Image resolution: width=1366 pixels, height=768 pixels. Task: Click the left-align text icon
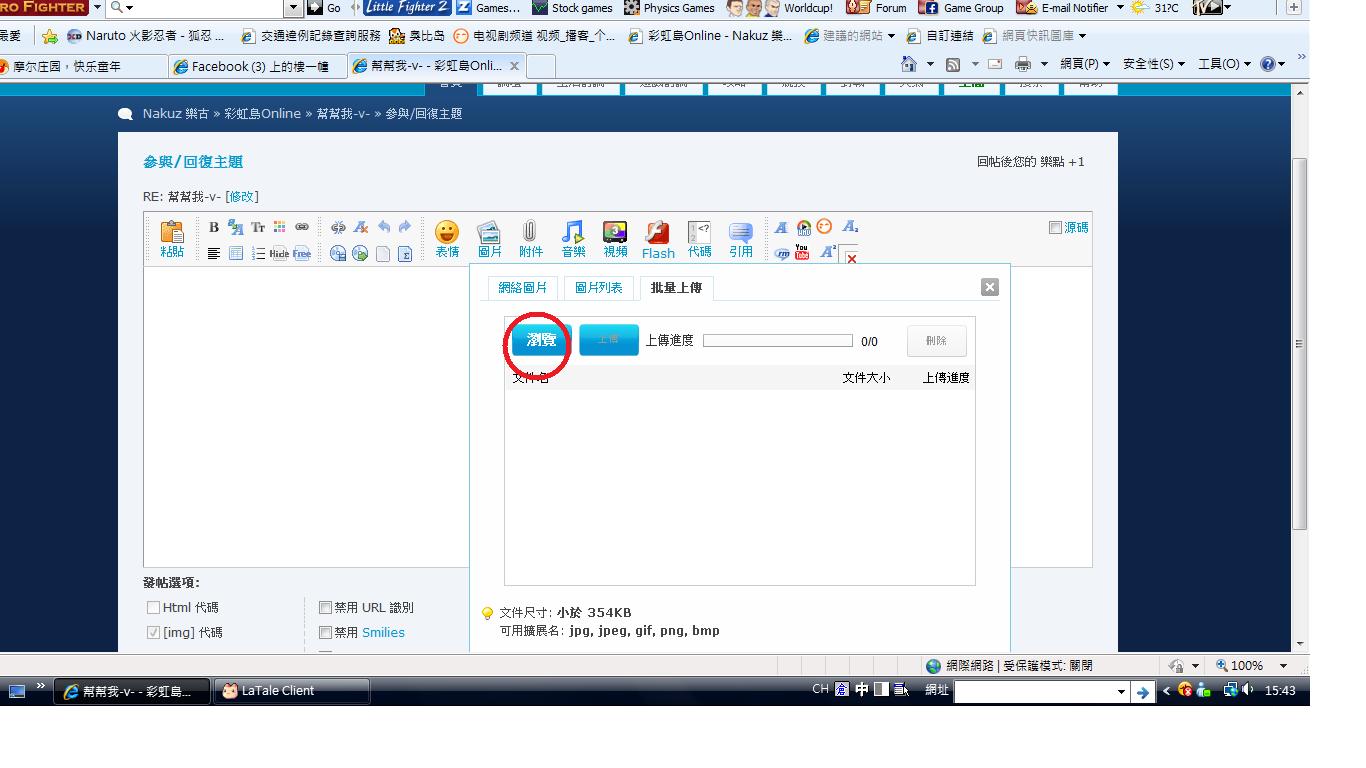click(x=214, y=254)
